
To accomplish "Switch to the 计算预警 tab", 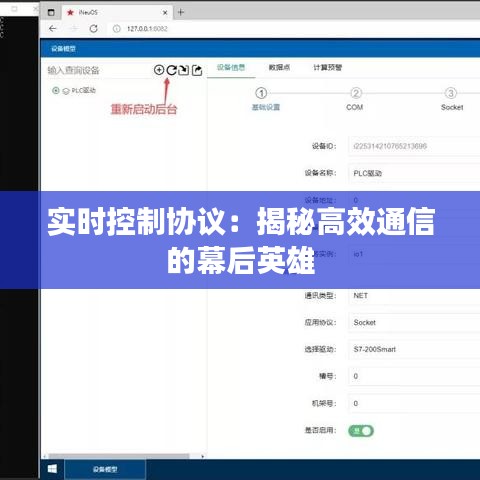I will [x=327, y=68].
